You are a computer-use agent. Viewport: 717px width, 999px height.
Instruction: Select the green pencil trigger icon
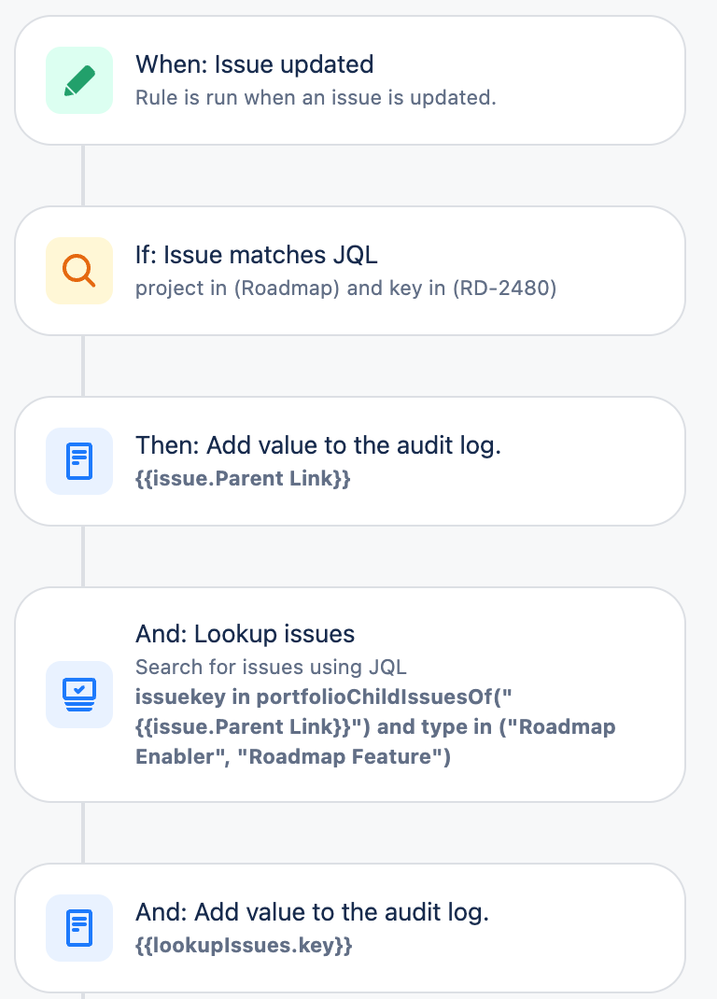tap(79, 80)
